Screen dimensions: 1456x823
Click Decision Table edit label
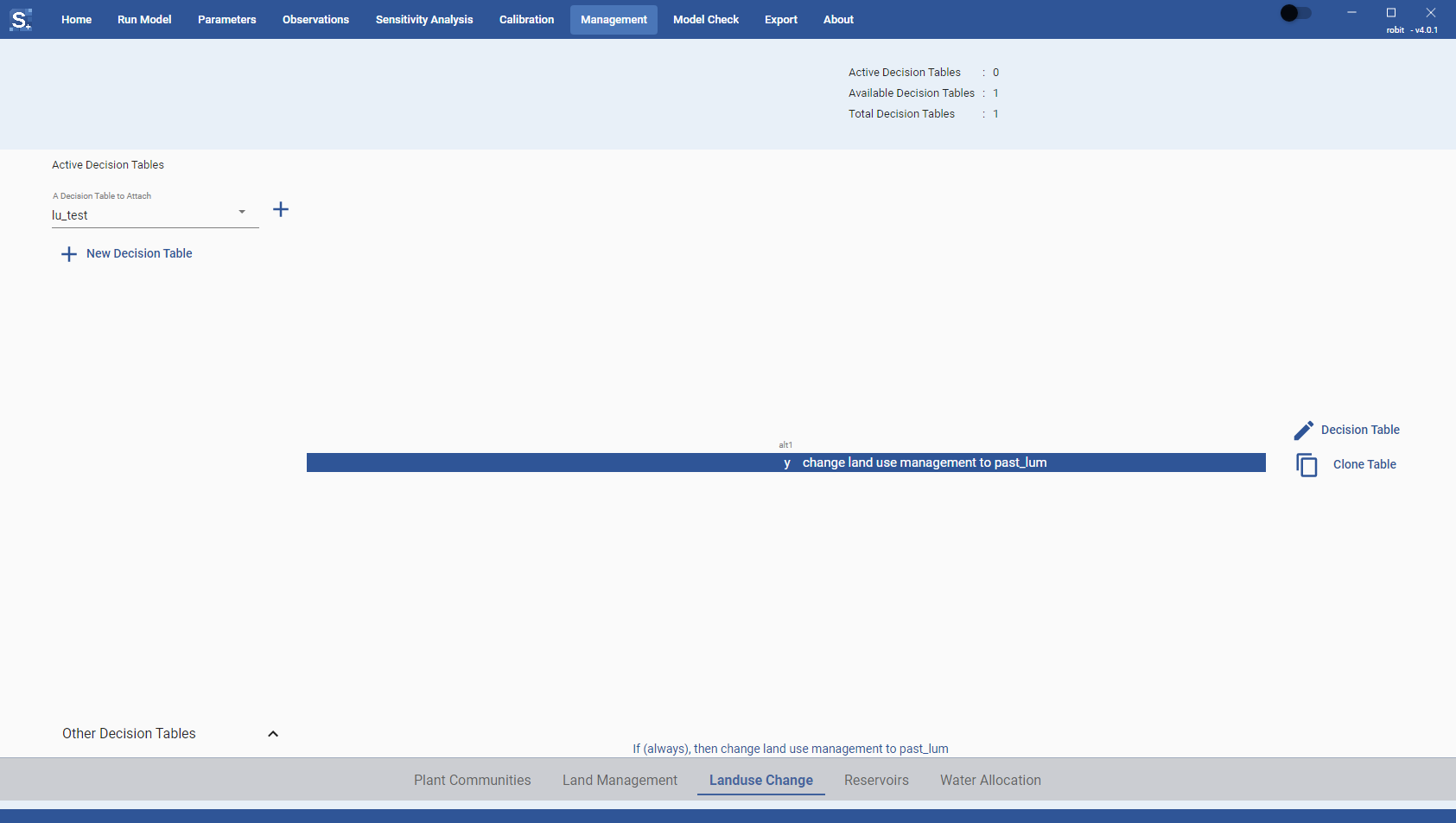[1360, 430]
